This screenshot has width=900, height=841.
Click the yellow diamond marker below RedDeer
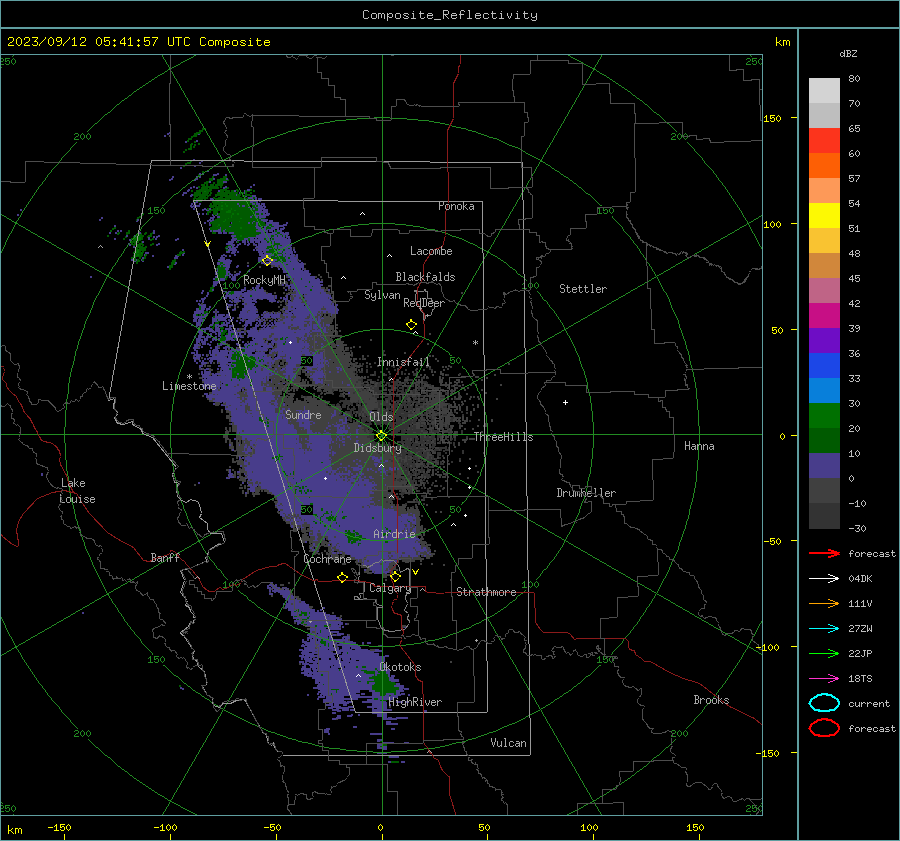[412, 325]
